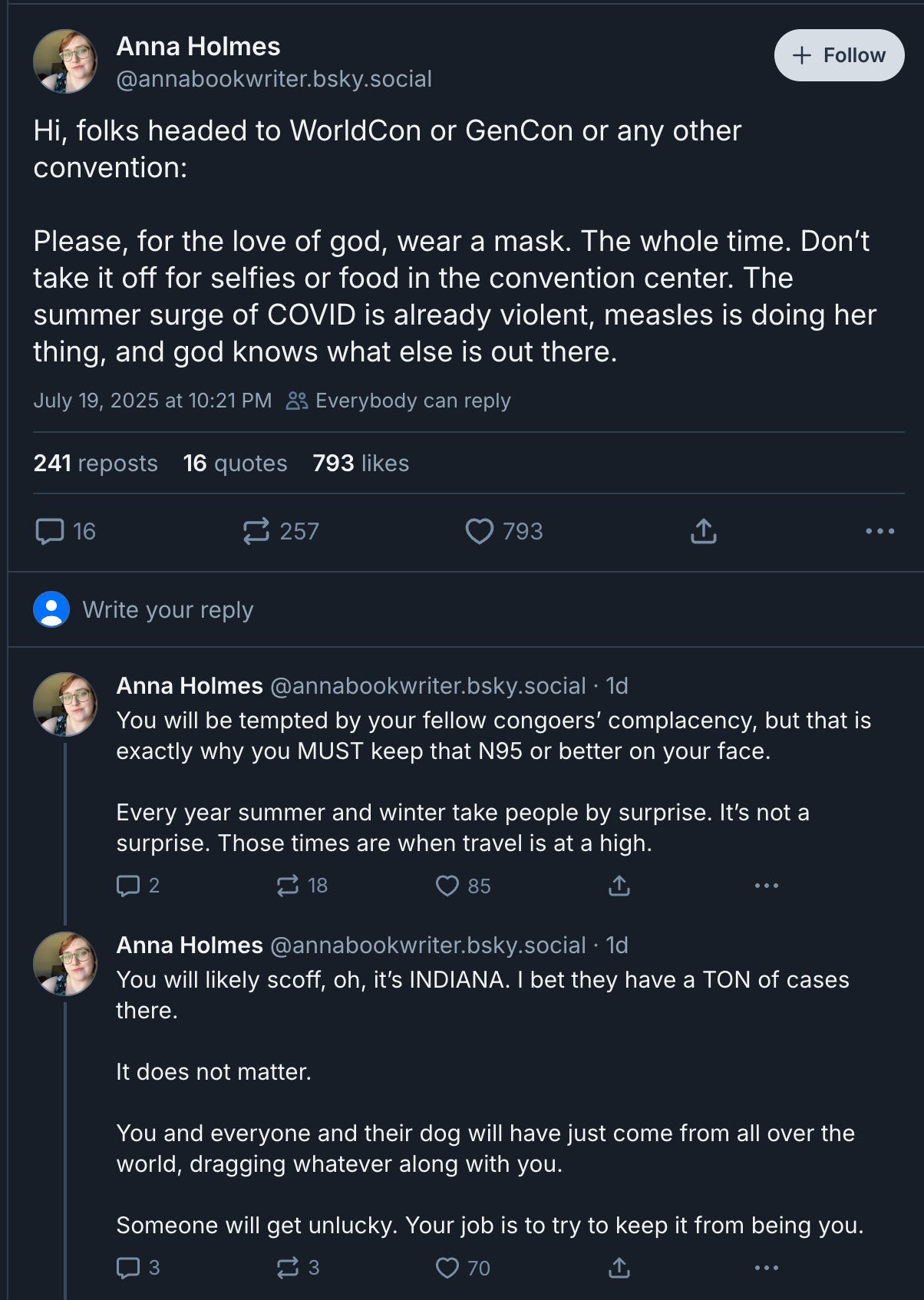The width and height of the screenshot is (924, 1300).
Task: Like the INDIANA reply with 70 likes
Action: click(447, 1268)
